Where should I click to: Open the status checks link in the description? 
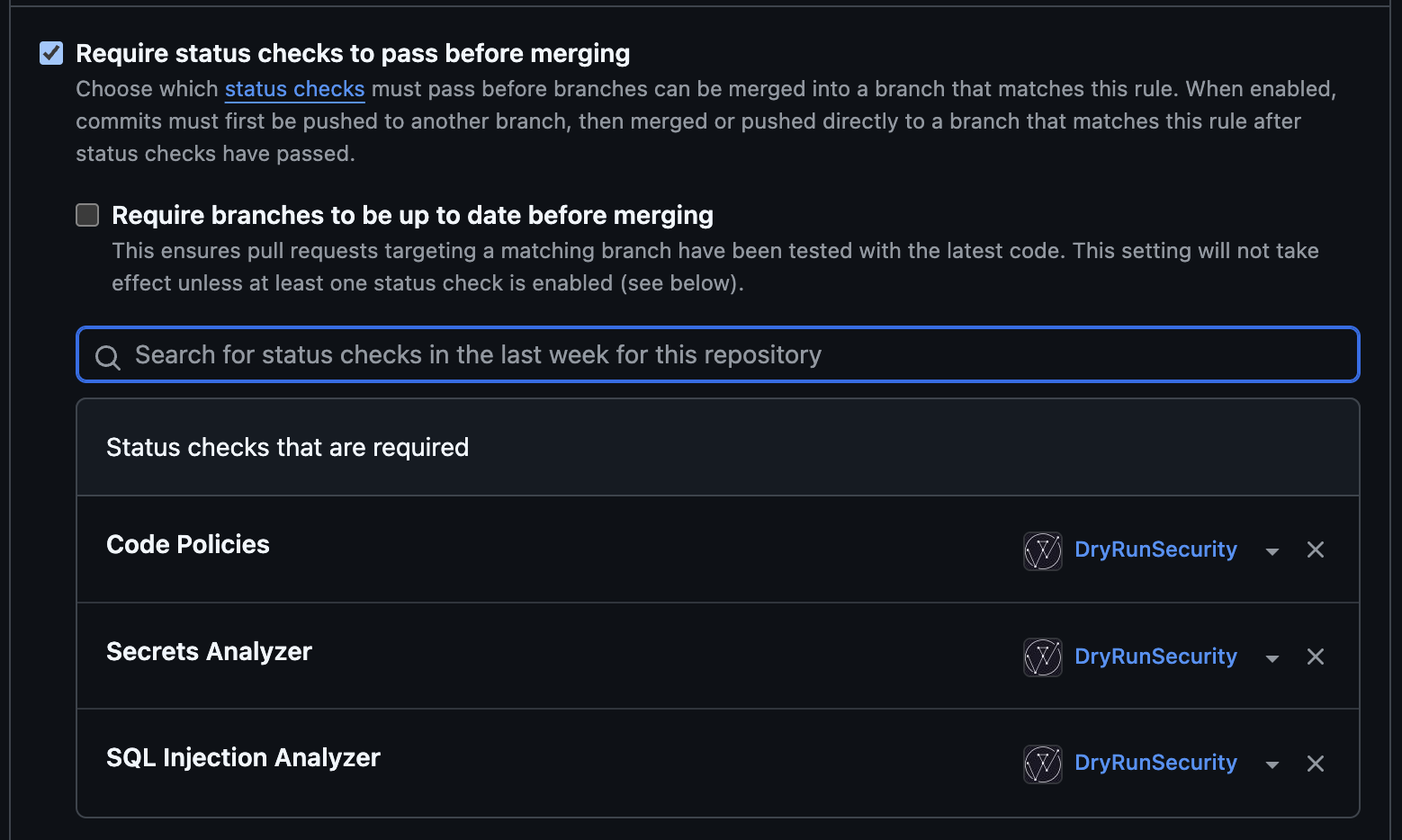pyautogui.click(x=294, y=89)
